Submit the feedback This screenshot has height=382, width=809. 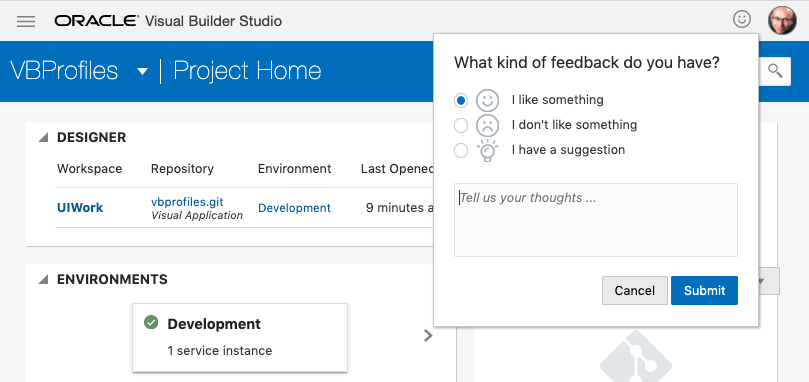click(704, 290)
